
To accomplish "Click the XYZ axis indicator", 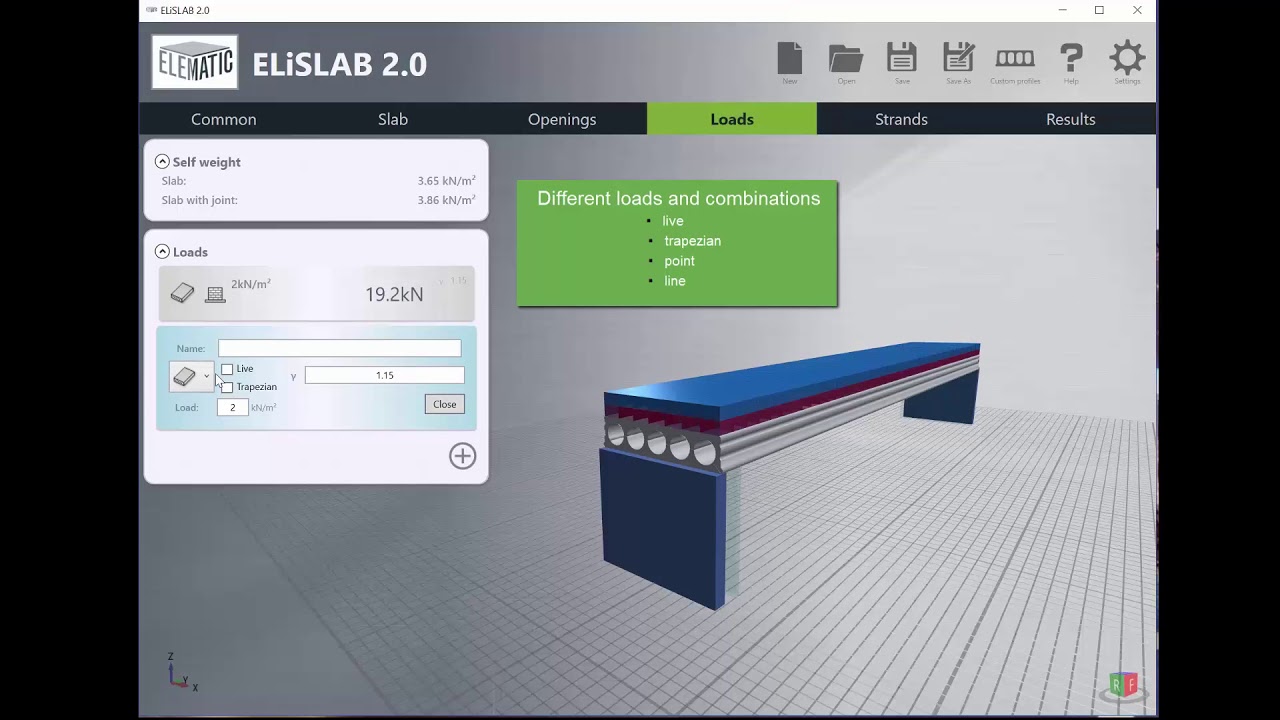I will pyautogui.click(x=181, y=672).
